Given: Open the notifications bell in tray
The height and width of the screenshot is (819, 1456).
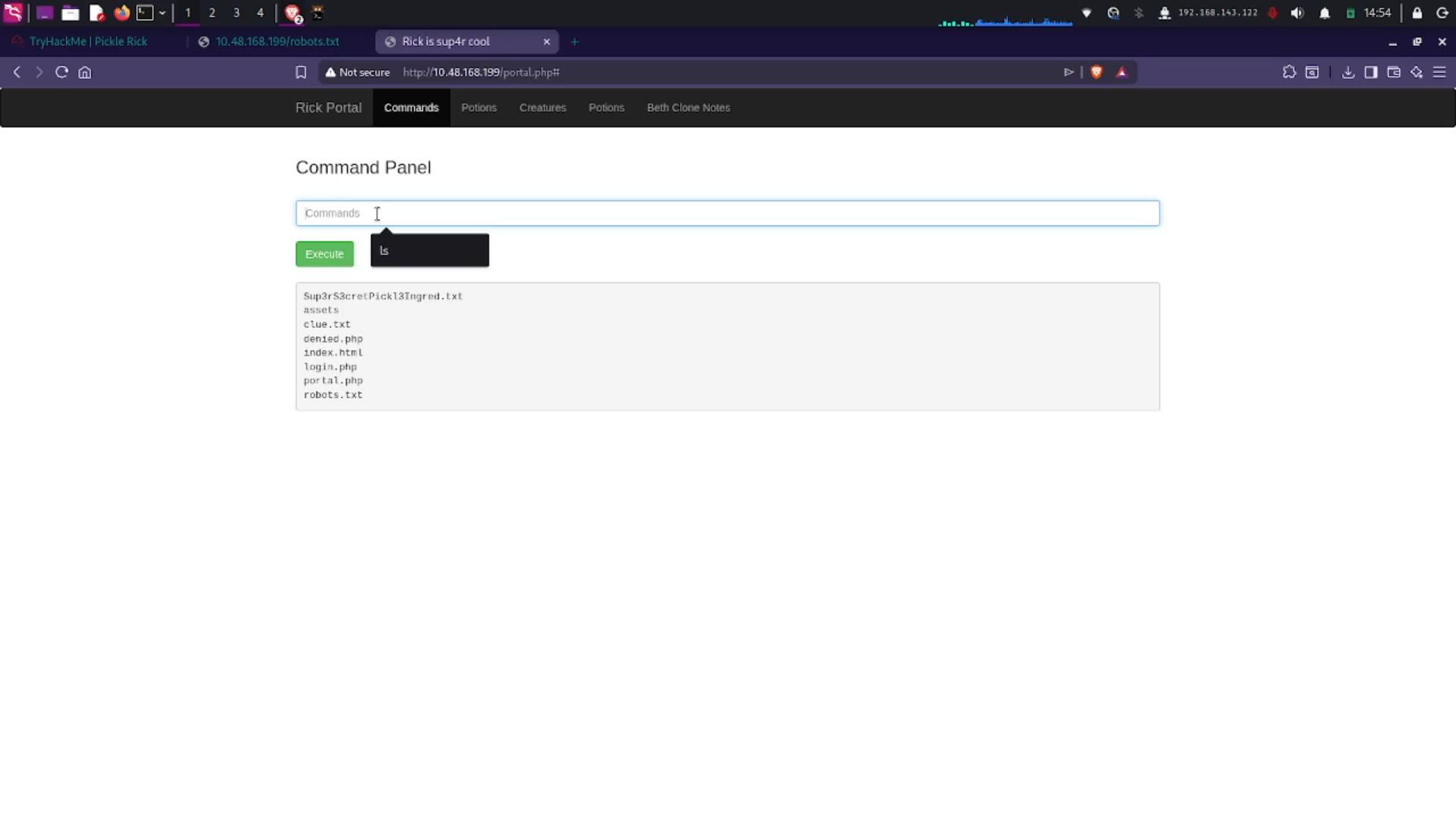Looking at the screenshot, I should [x=1325, y=13].
